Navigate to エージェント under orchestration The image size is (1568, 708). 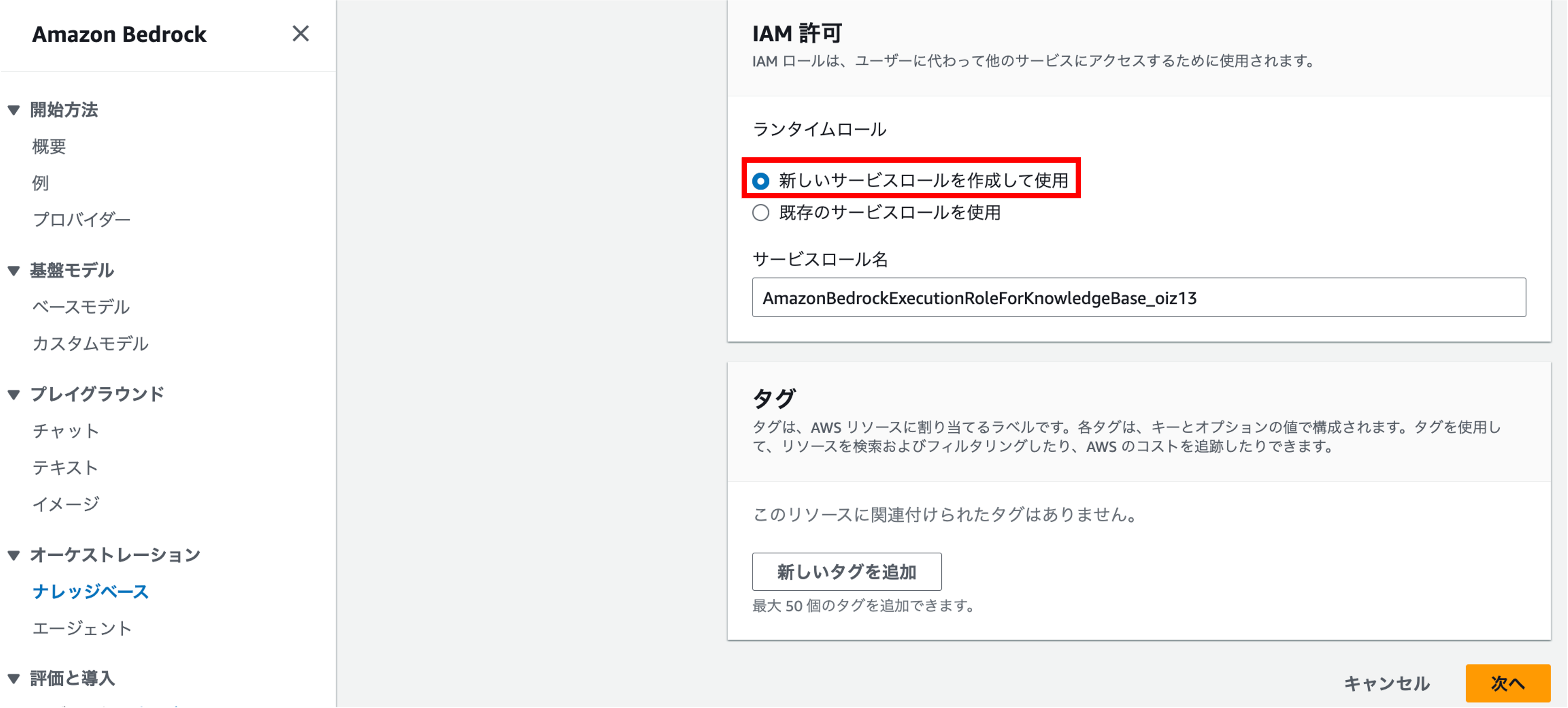82,628
